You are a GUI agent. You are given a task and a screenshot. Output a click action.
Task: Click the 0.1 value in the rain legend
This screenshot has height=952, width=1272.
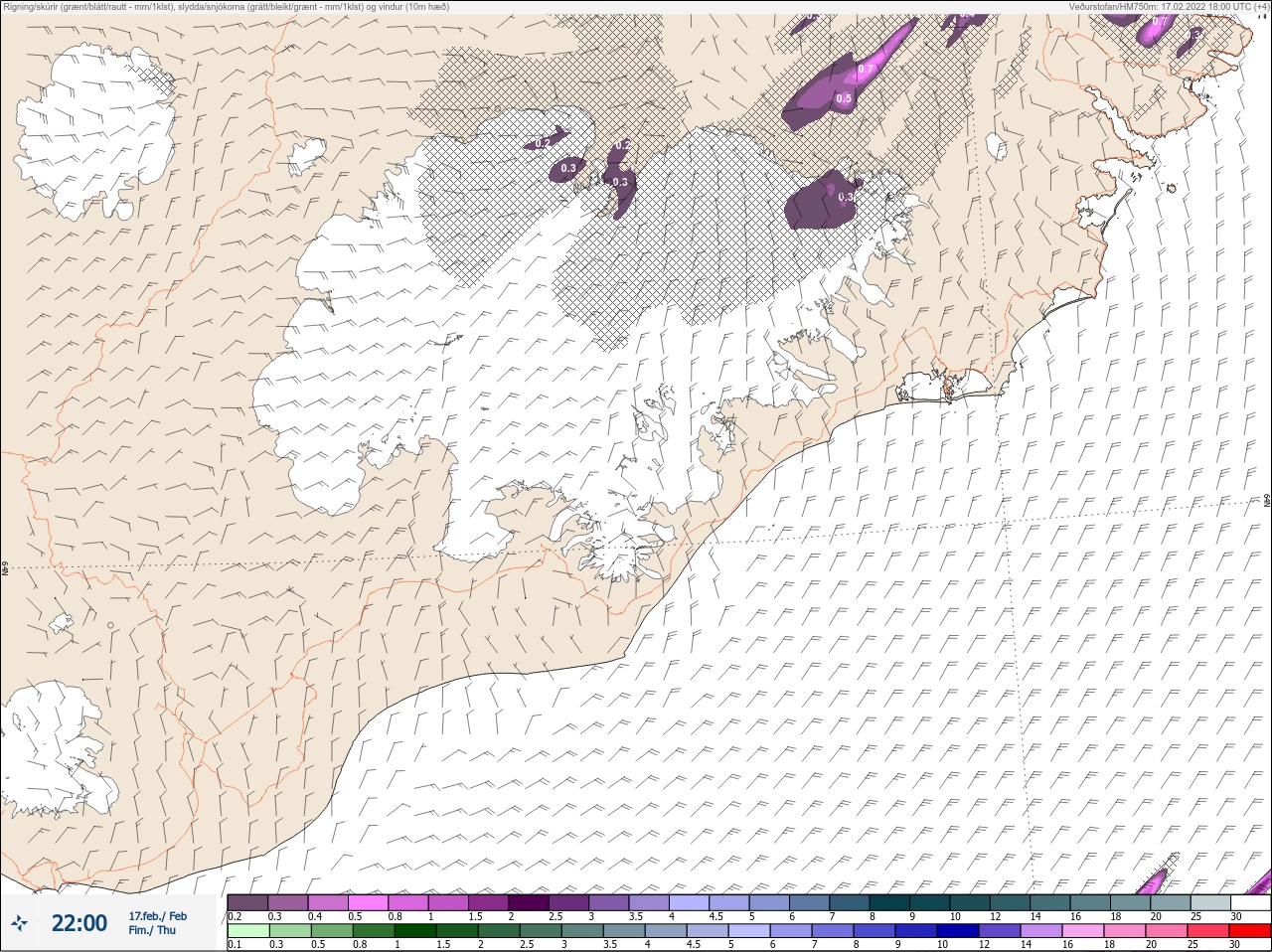coord(235,945)
